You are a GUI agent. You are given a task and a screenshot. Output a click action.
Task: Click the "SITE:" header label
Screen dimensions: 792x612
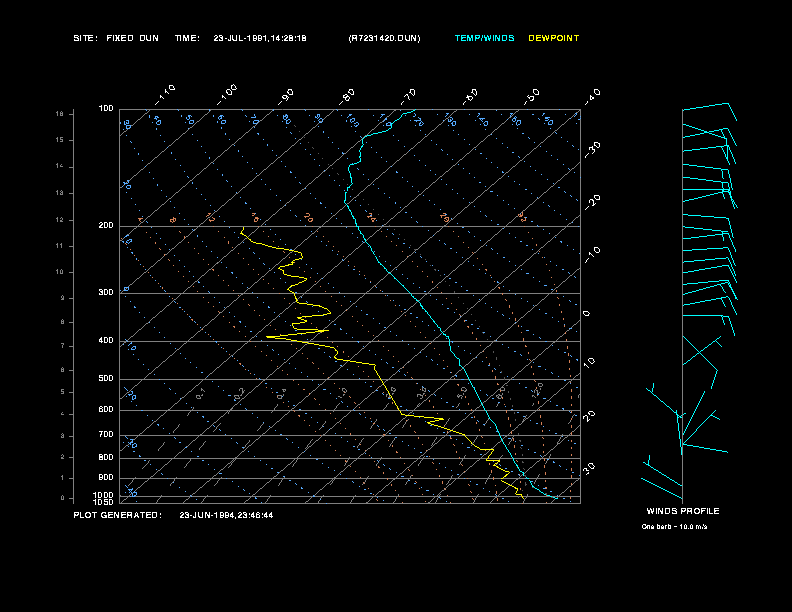85,38
